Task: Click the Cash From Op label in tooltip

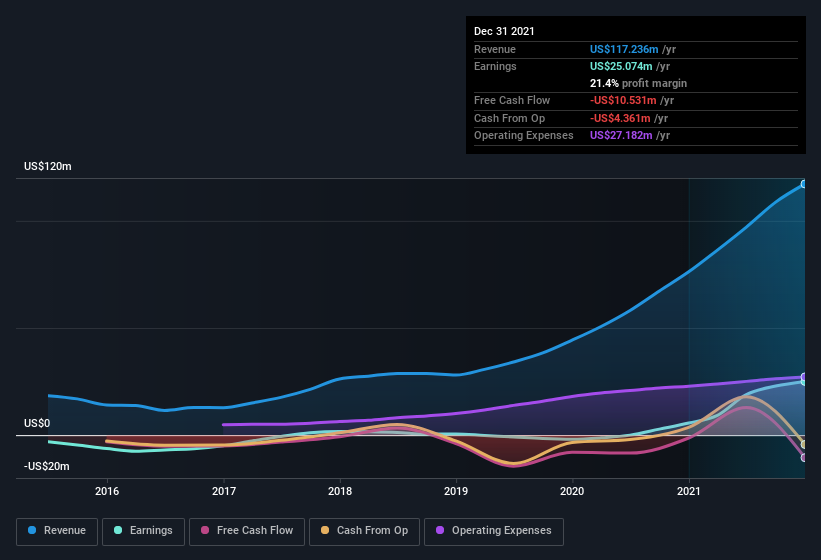Action: point(509,118)
